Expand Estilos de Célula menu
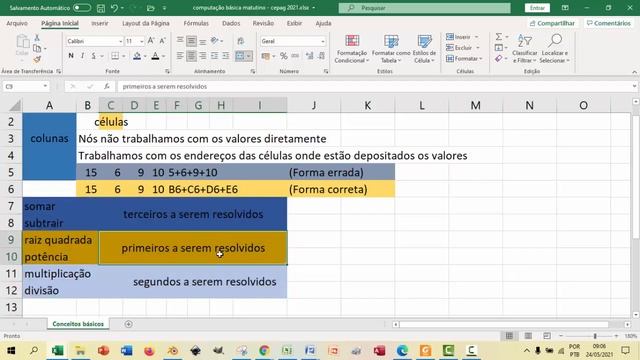Screen dimensions: 640x360 (424, 49)
